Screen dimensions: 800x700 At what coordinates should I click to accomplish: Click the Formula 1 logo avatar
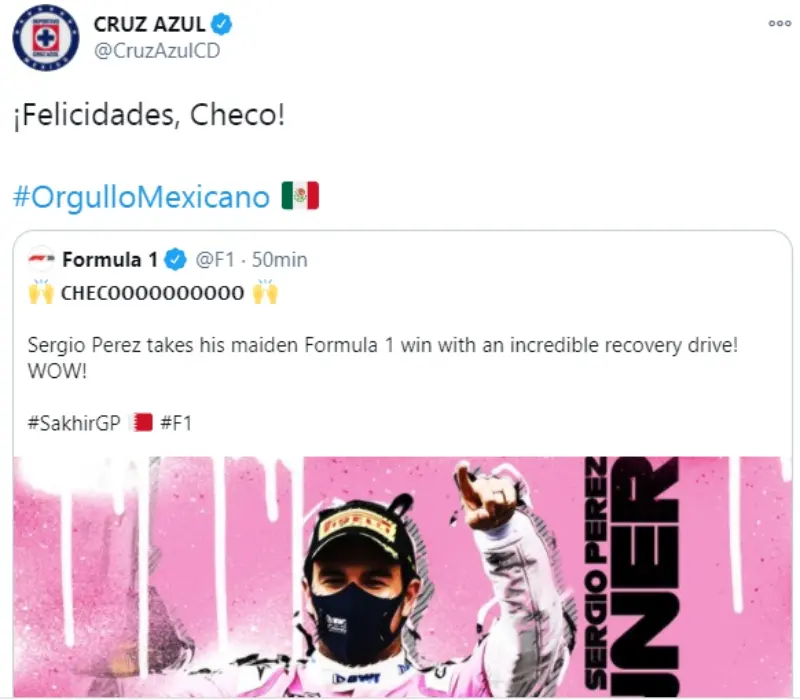click(41, 259)
